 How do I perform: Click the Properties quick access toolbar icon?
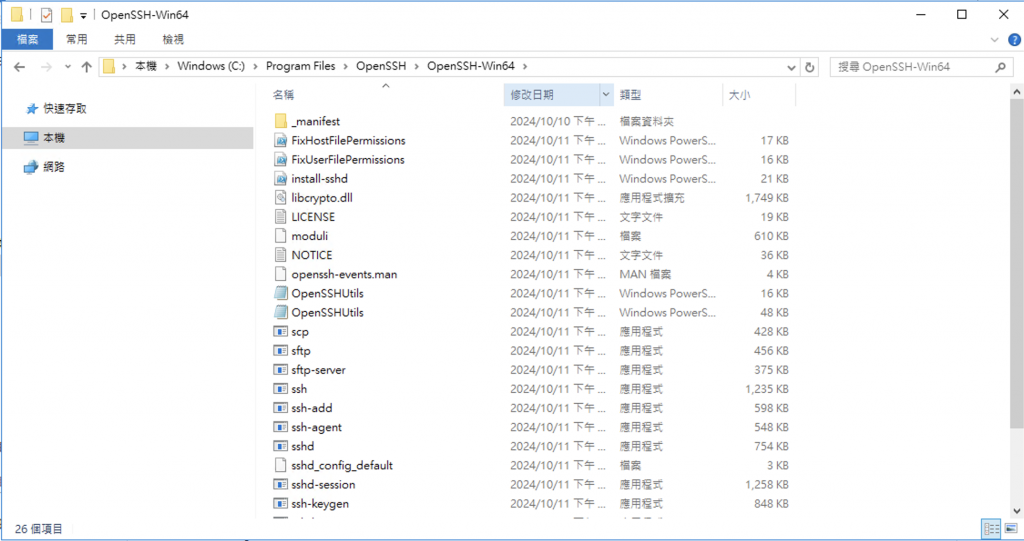[46, 14]
